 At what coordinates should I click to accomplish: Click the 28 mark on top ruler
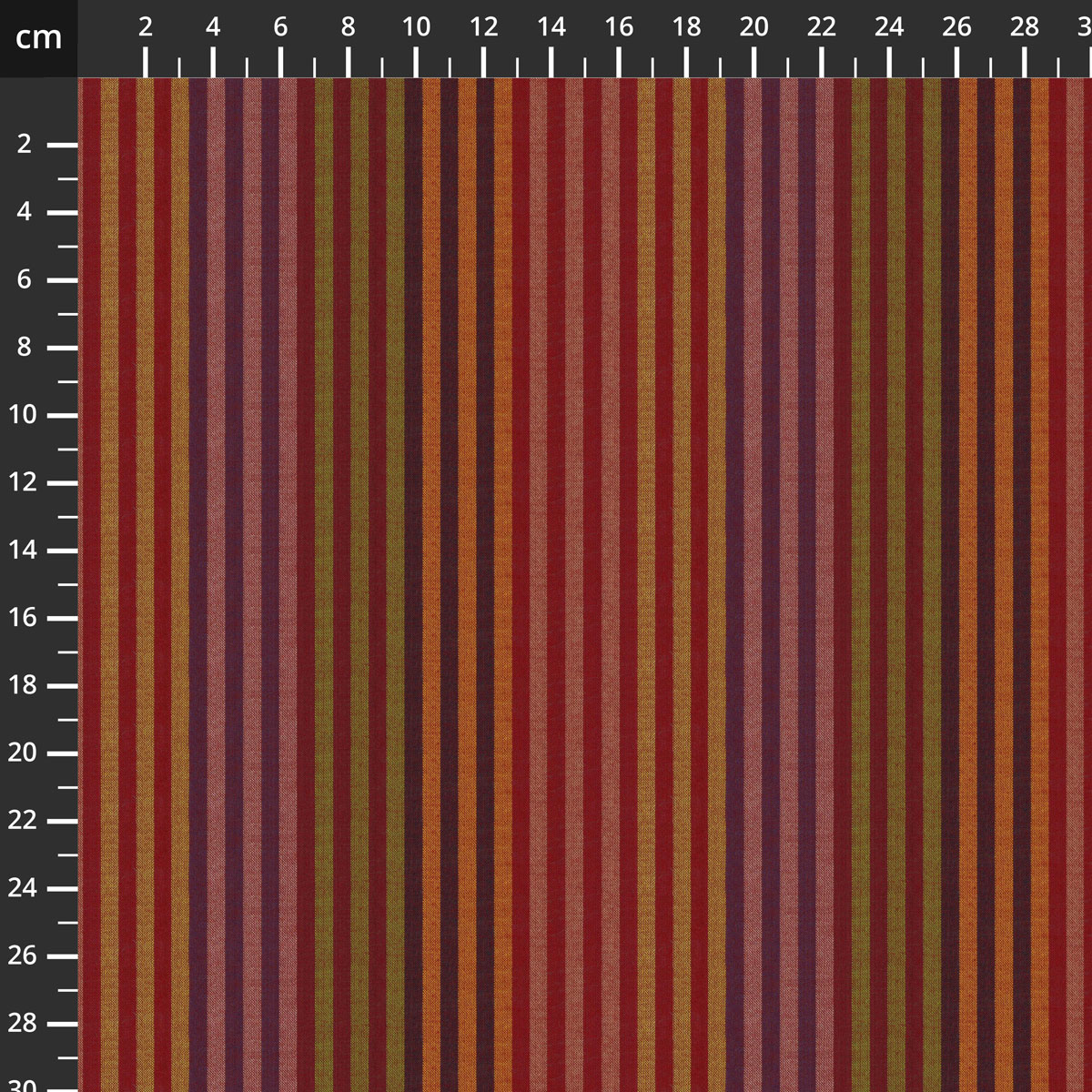tap(1024, 28)
